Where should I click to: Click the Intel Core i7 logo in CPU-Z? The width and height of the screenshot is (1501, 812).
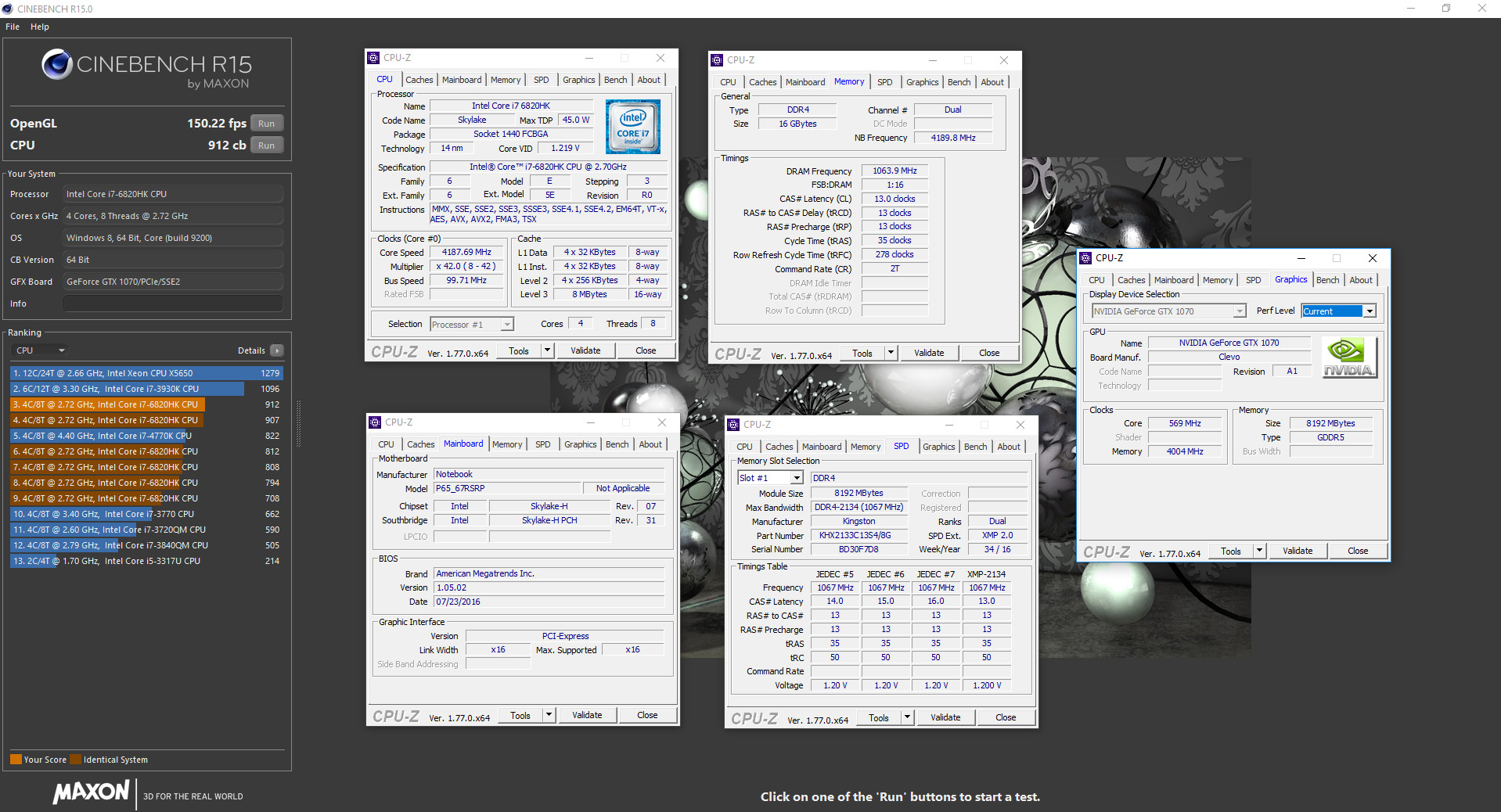pos(632,127)
